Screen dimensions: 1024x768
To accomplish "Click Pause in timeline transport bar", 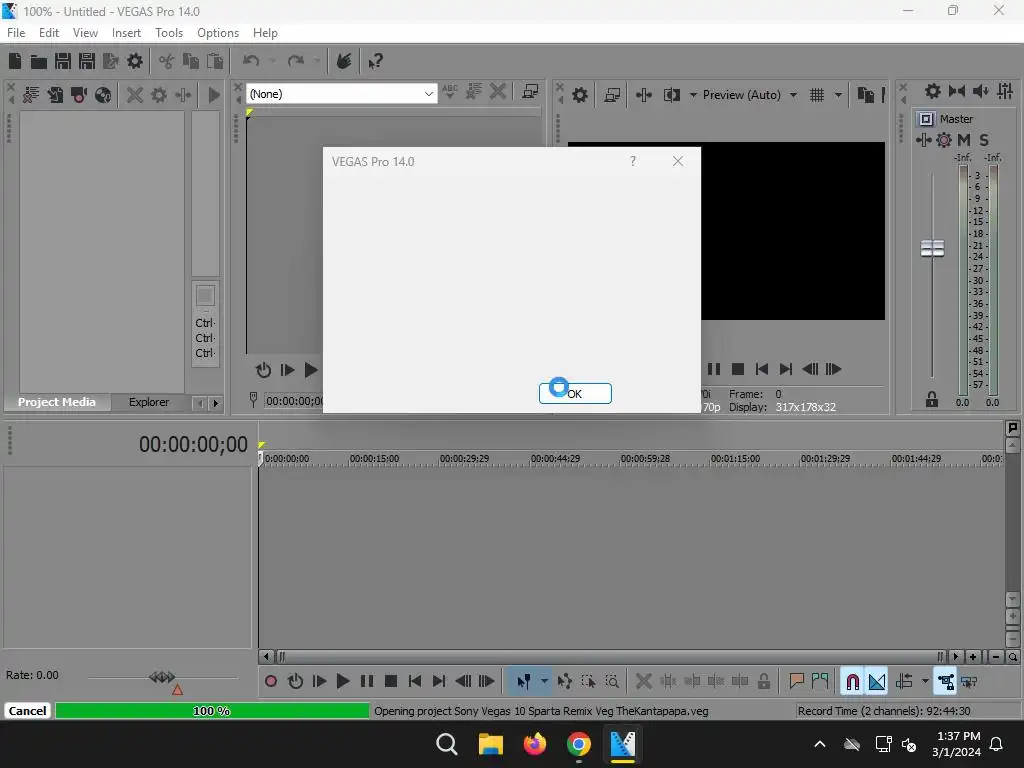I will tap(367, 682).
